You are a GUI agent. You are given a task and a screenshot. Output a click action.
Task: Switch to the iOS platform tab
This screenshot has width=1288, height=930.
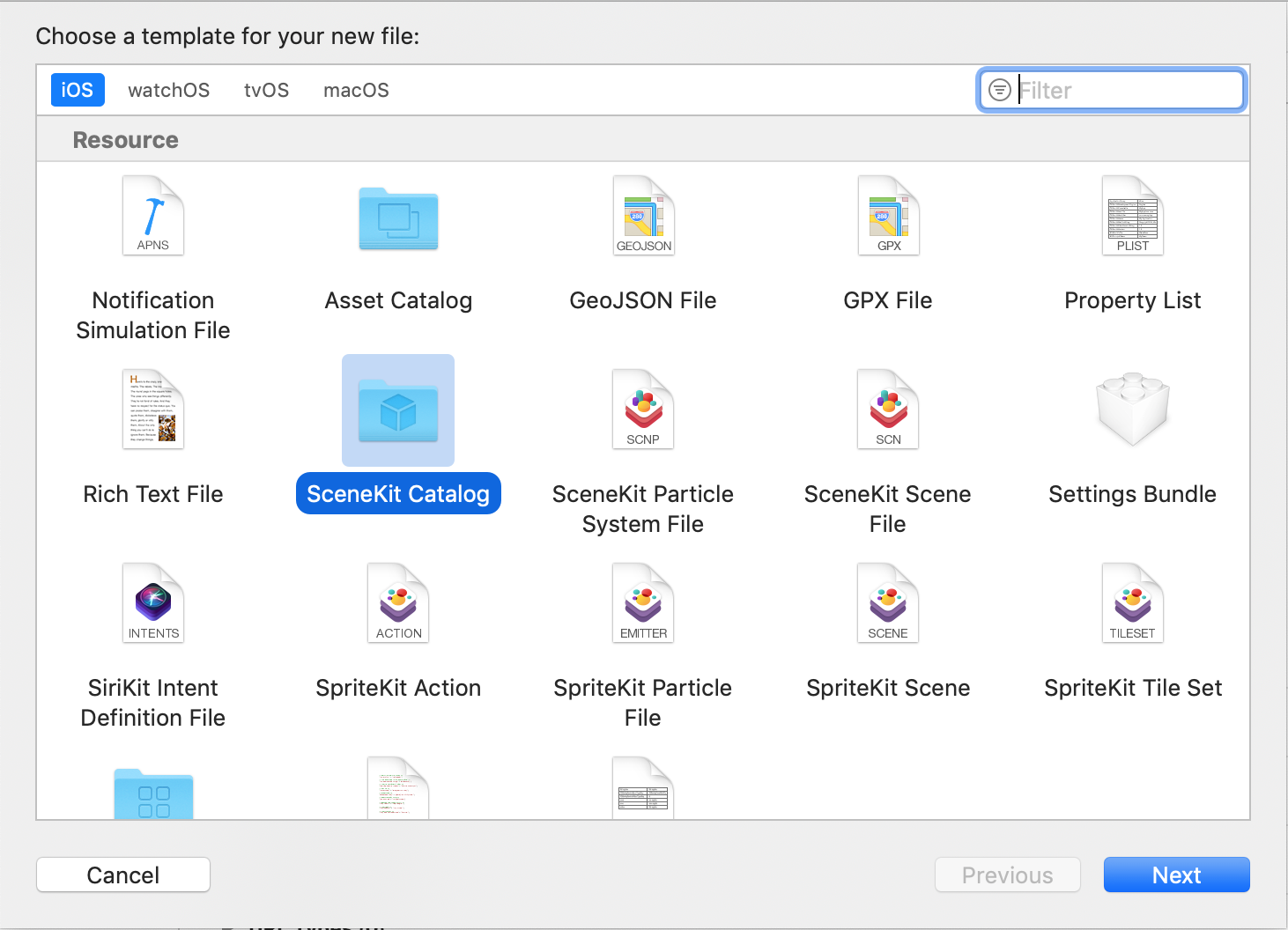(78, 90)
